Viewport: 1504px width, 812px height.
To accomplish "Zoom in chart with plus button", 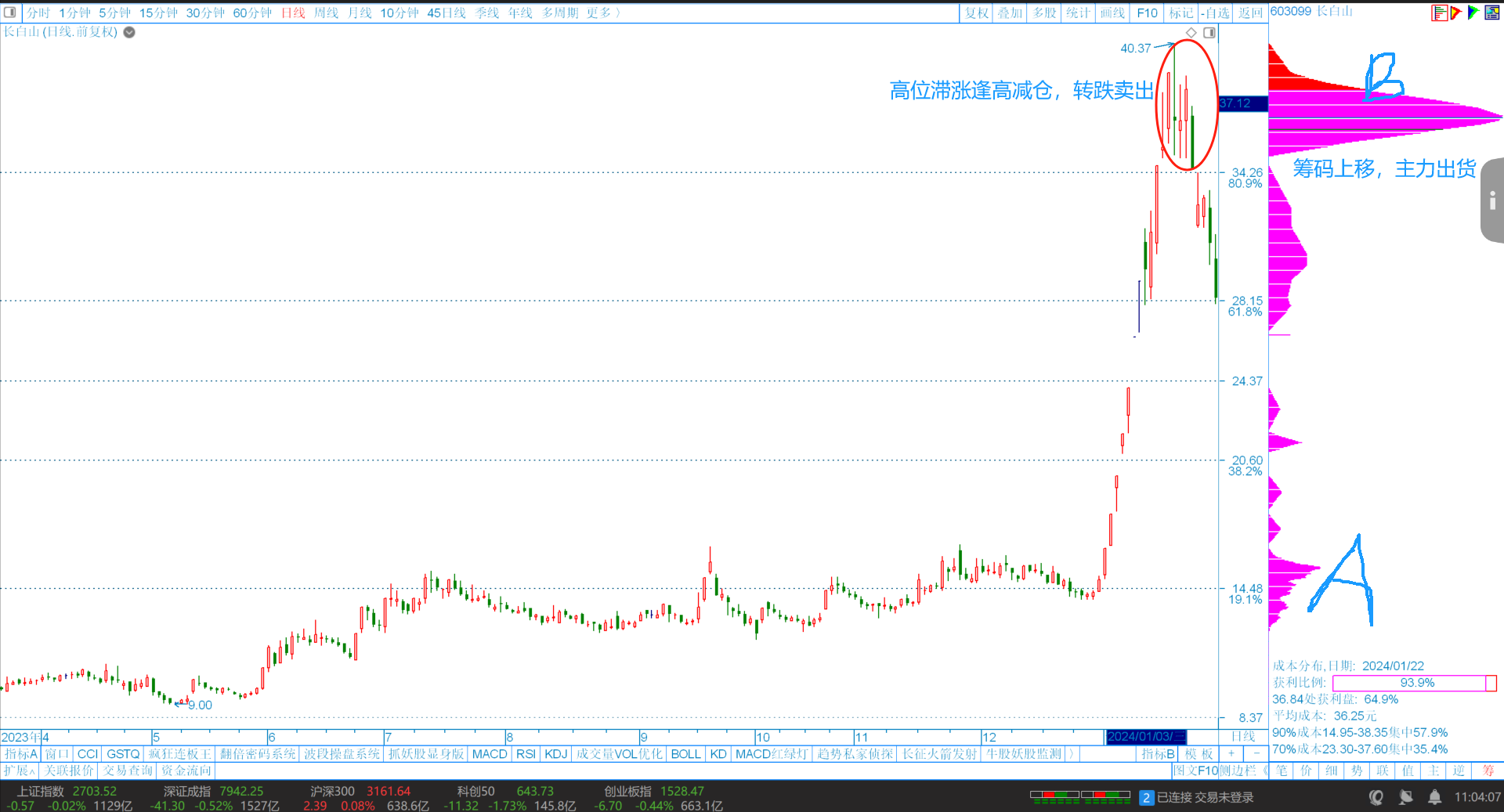I will point(1231,753).
